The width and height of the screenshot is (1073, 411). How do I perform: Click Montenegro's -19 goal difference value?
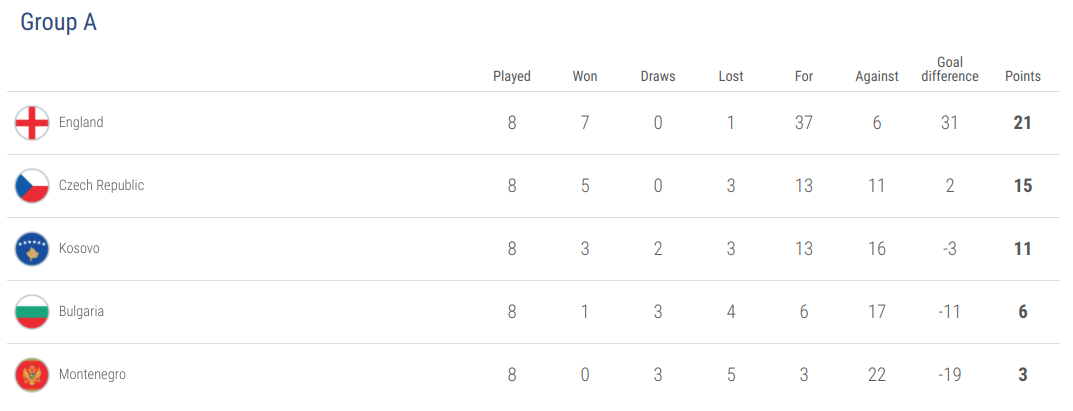(x=950, y=375)
